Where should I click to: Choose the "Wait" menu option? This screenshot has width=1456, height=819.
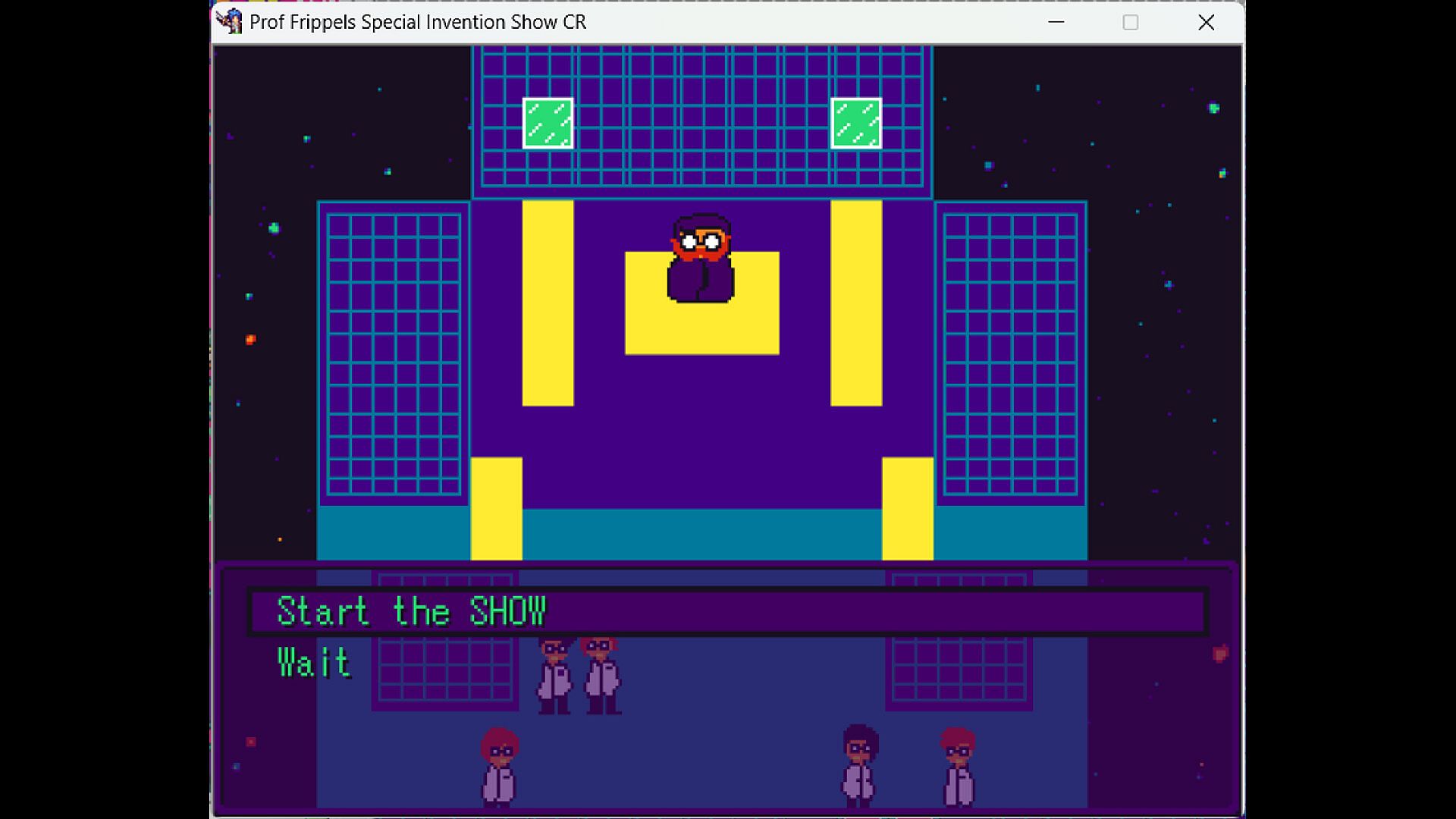(x=313, y=663)
